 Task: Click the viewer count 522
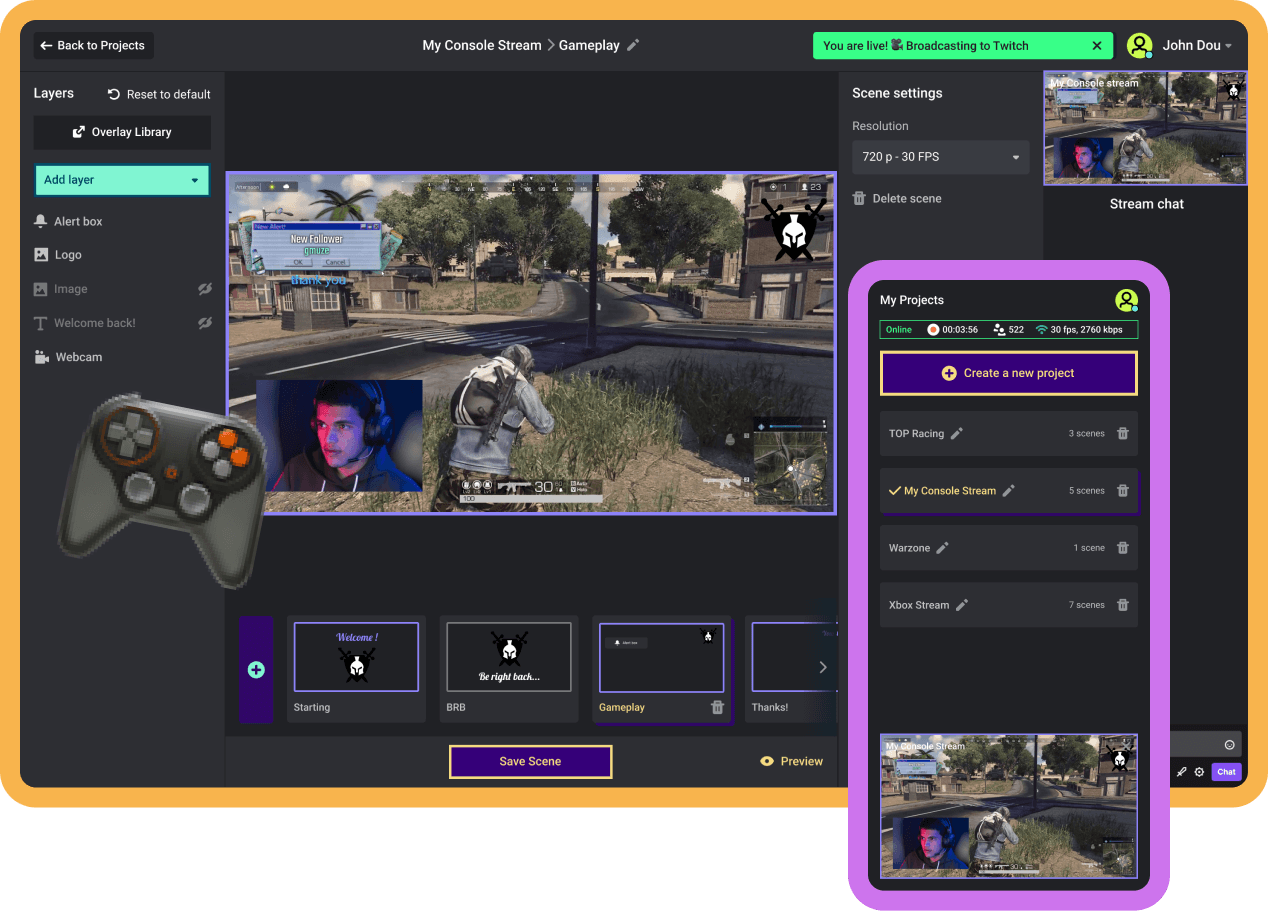point(1008,330)
